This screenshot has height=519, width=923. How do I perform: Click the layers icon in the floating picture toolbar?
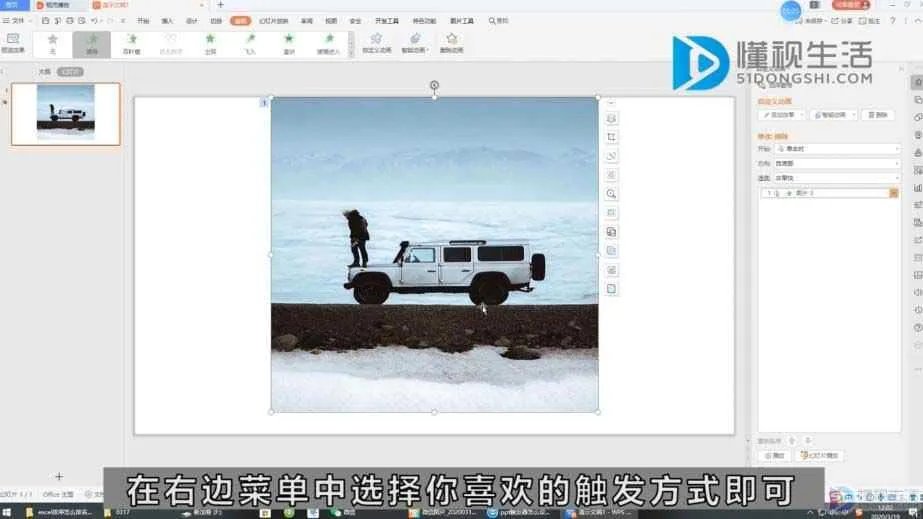[x=612, y=118]
